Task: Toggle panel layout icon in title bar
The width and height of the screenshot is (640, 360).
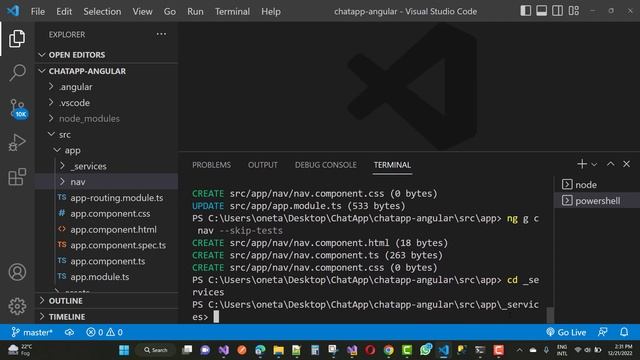Action: 542,11
